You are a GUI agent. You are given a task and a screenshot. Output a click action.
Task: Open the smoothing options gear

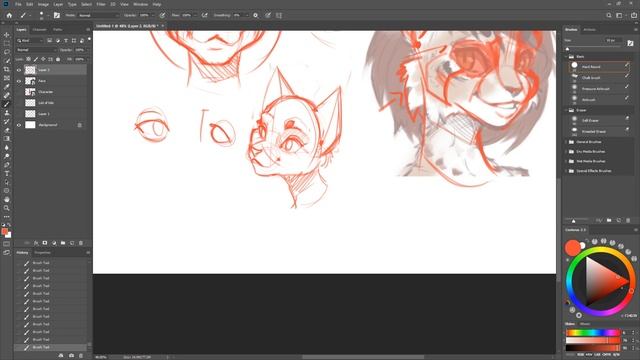[256, 16]
